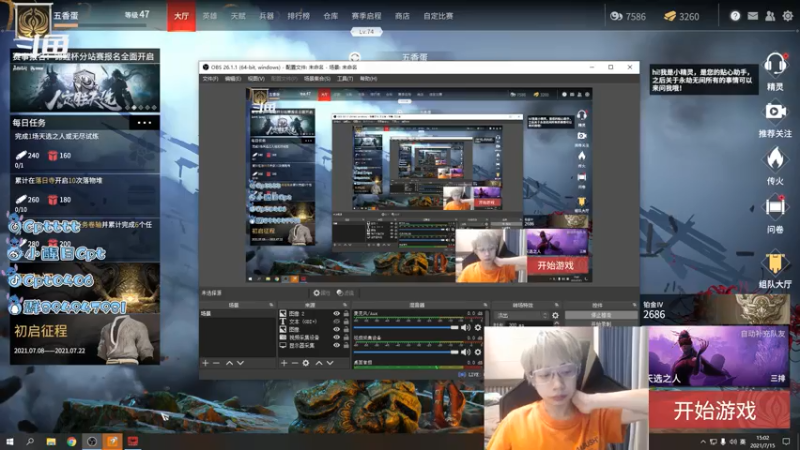Remove selected source with minus icon
This screenshot has height=450, width=800.
pos(294,363)
